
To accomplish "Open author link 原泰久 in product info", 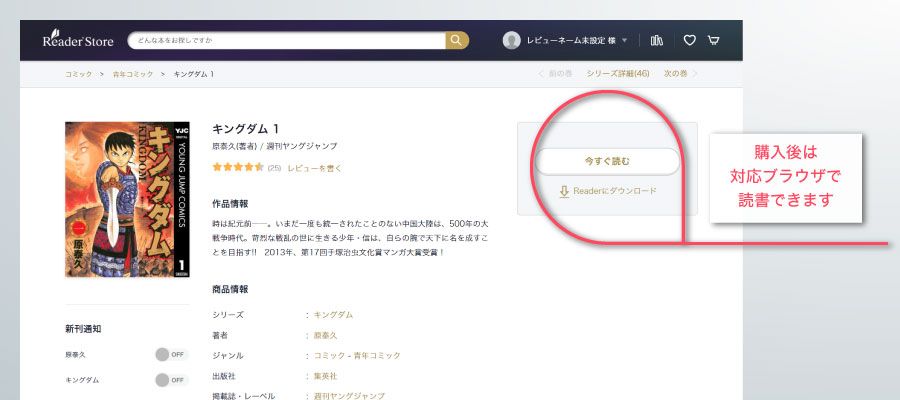I will tap(325, 335).
